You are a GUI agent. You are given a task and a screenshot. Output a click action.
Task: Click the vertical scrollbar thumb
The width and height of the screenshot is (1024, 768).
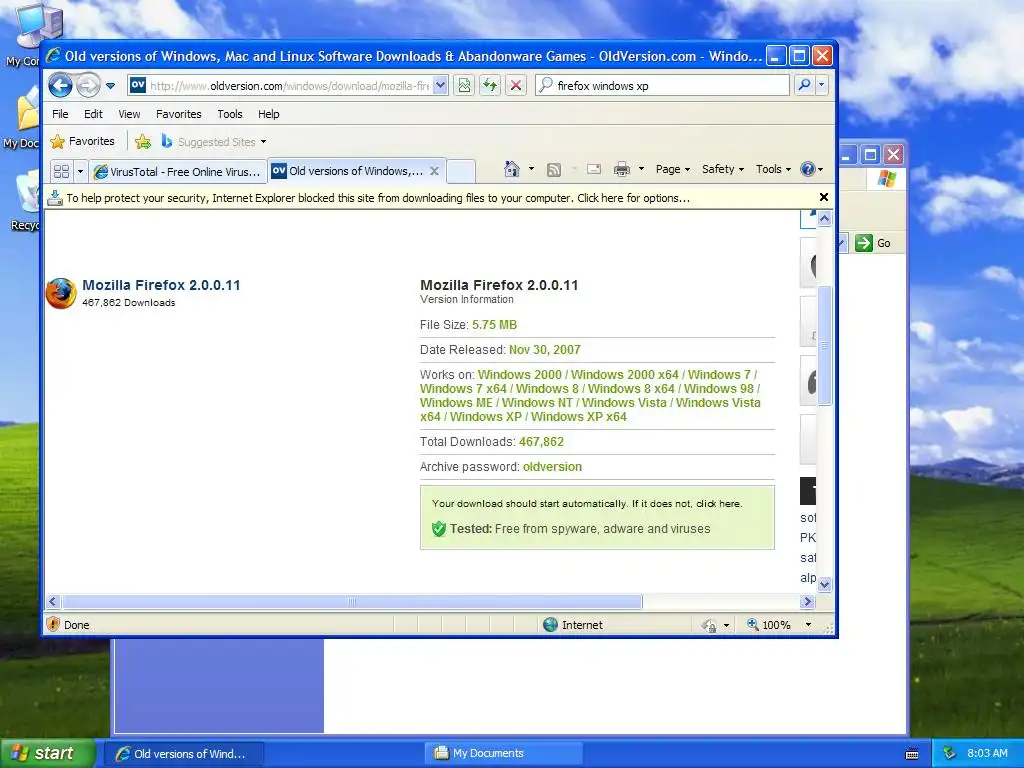pyautogui.click(x=824, y=345)
